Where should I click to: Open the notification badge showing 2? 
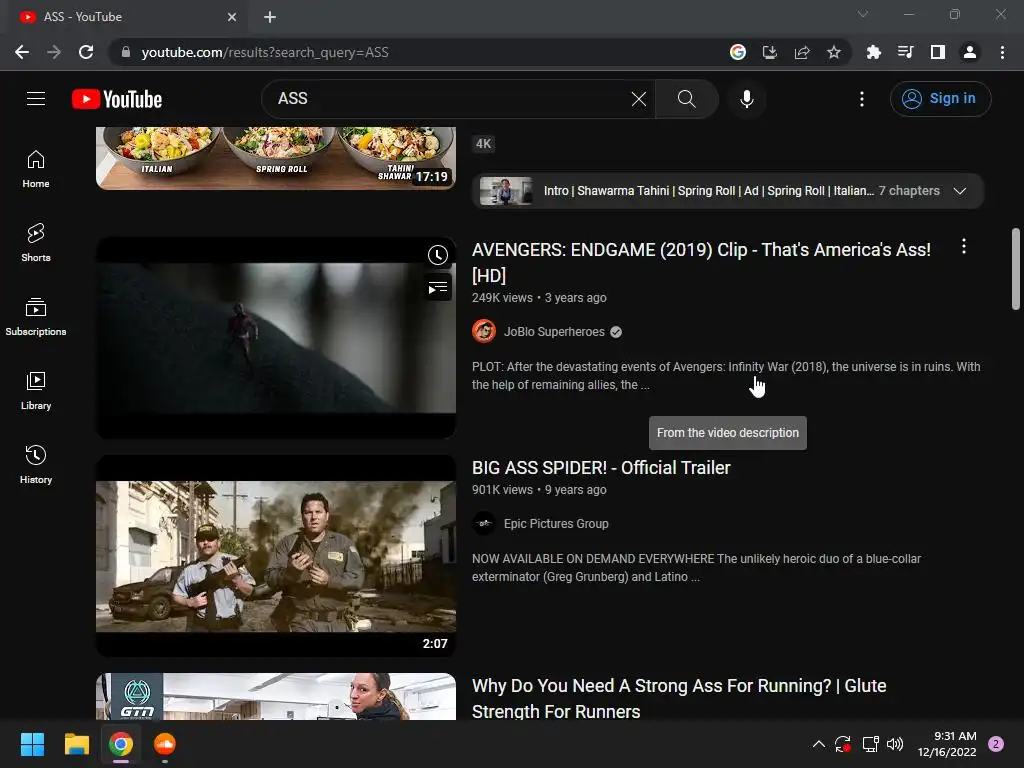(996, 744)
